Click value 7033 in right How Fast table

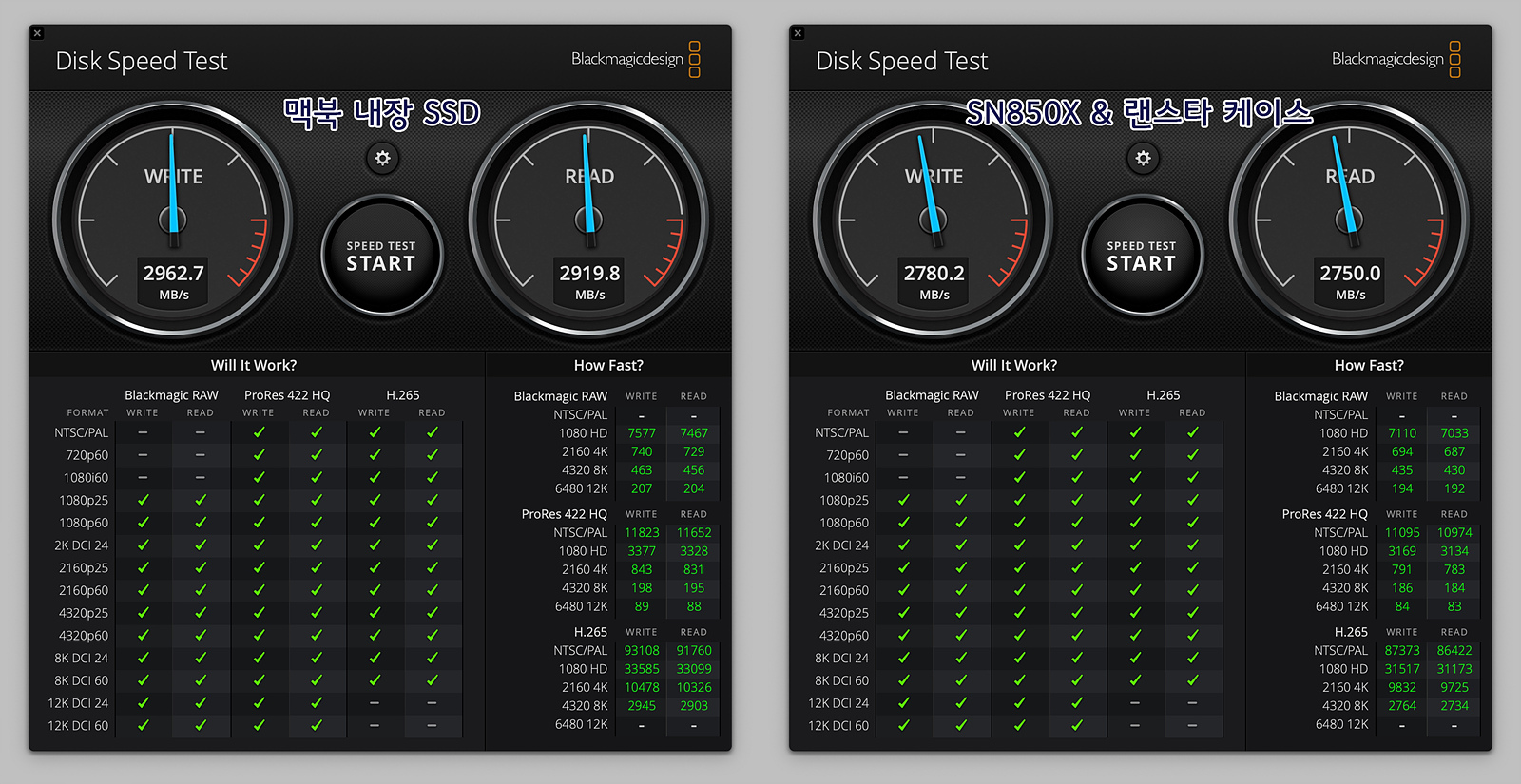click(x=1454, y=433)
